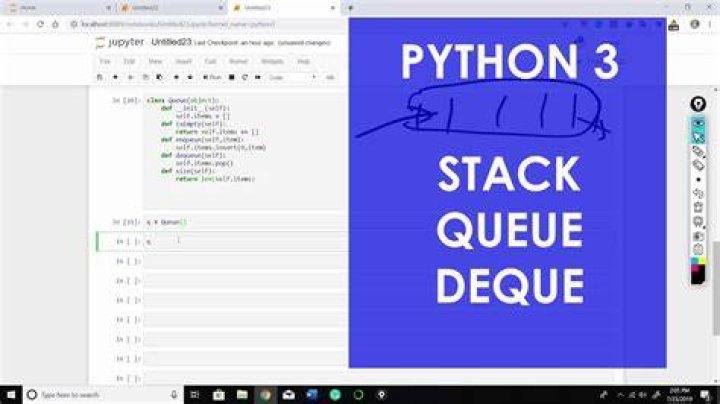Click the active cell containing q

(x=245, y=241)
